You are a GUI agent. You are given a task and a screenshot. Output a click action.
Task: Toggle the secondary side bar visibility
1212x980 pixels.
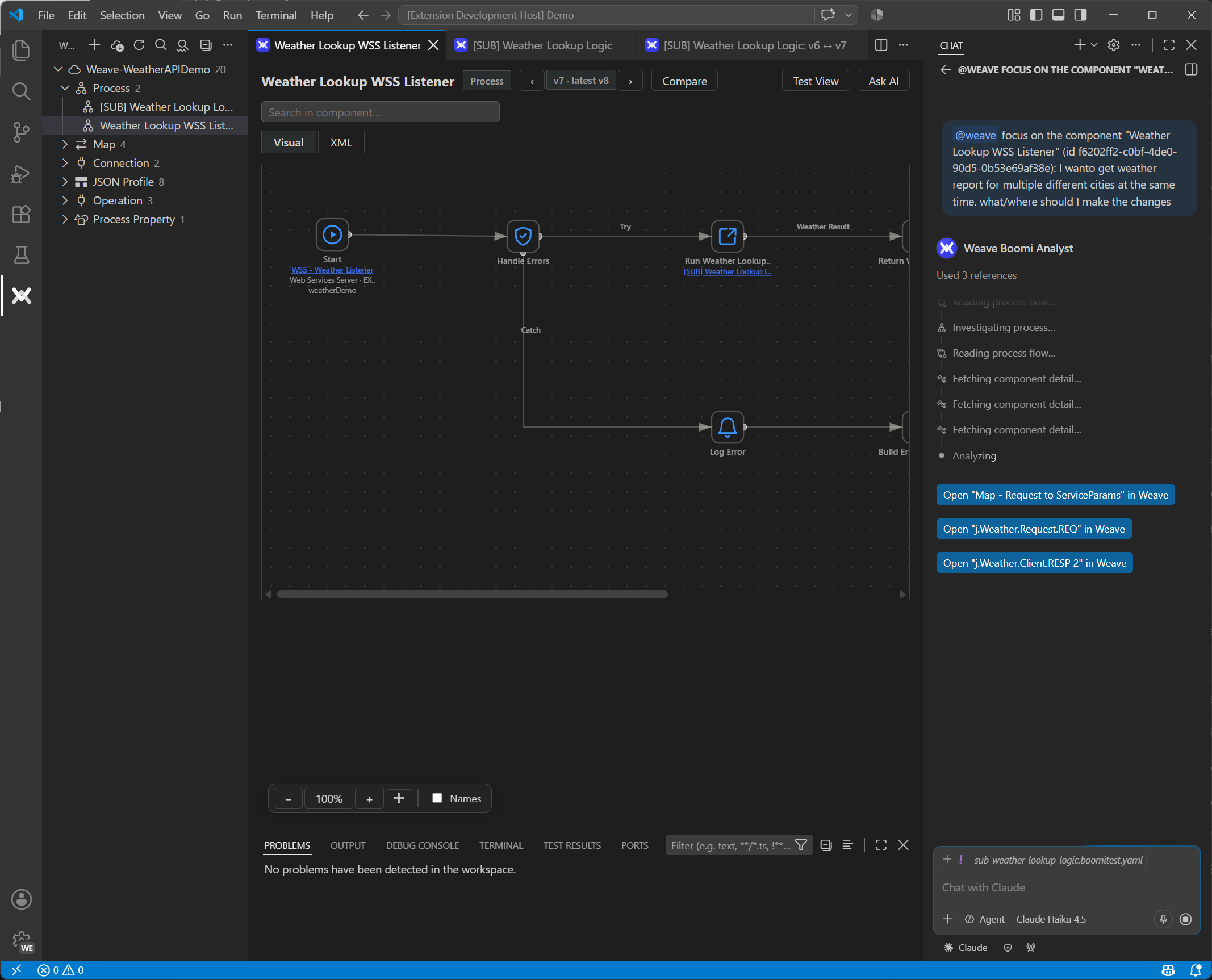pyautogui.click(x=1080, y=15)
